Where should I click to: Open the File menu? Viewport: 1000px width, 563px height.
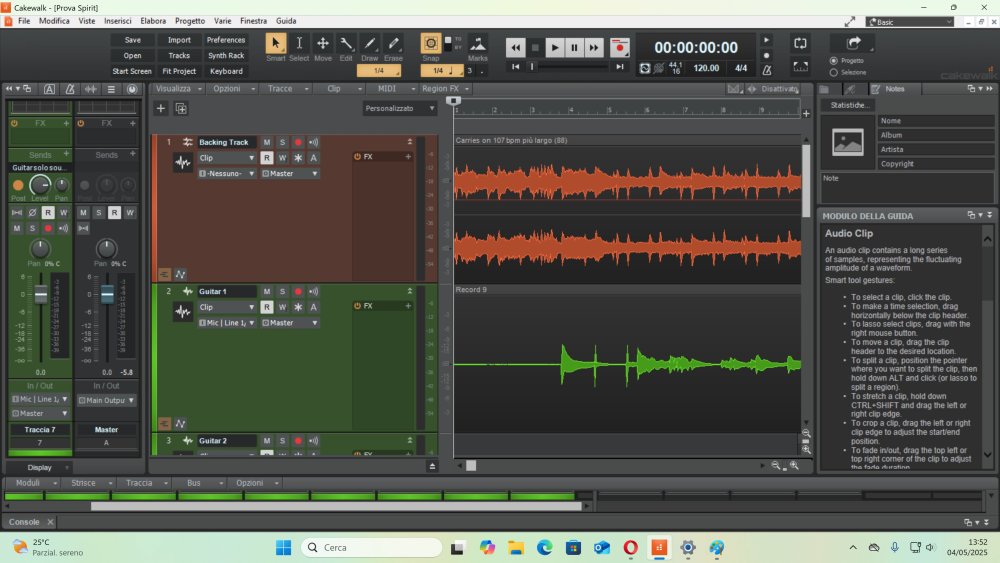(24, 21)
